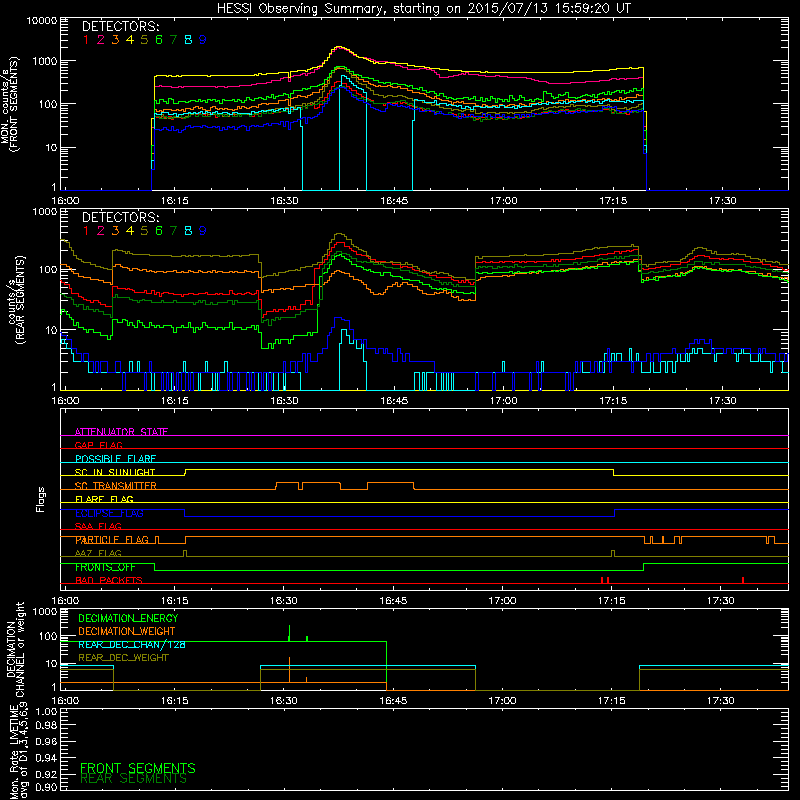
Task: Click the 'Mon. Rate LIVETIME' axis label
Action: coord(14,750)
